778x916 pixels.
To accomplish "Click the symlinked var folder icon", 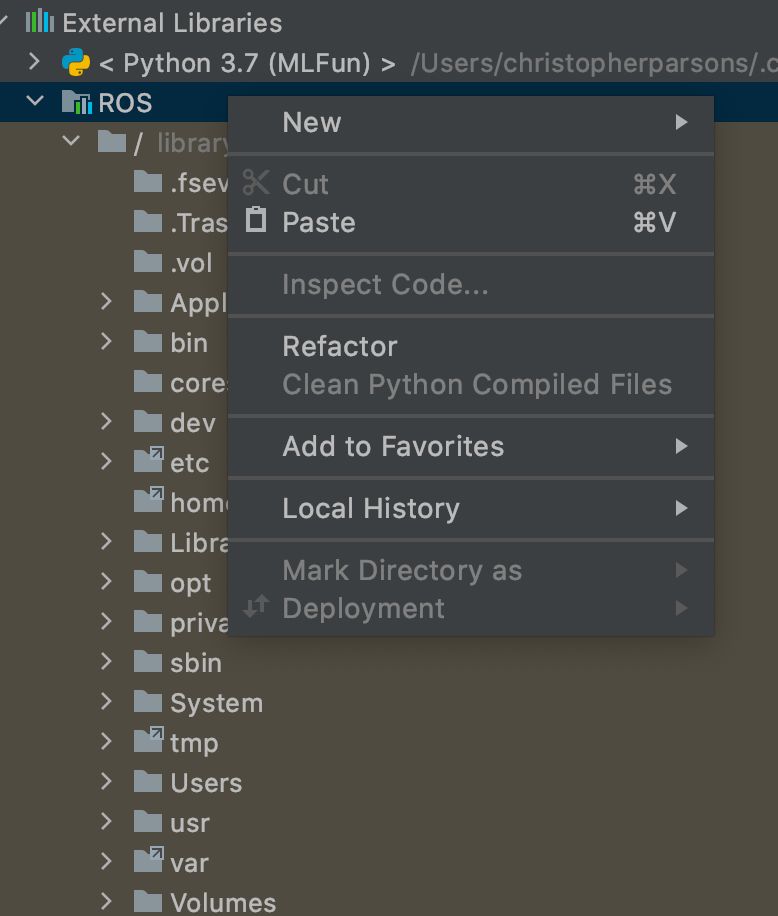I will coord(148,861).
